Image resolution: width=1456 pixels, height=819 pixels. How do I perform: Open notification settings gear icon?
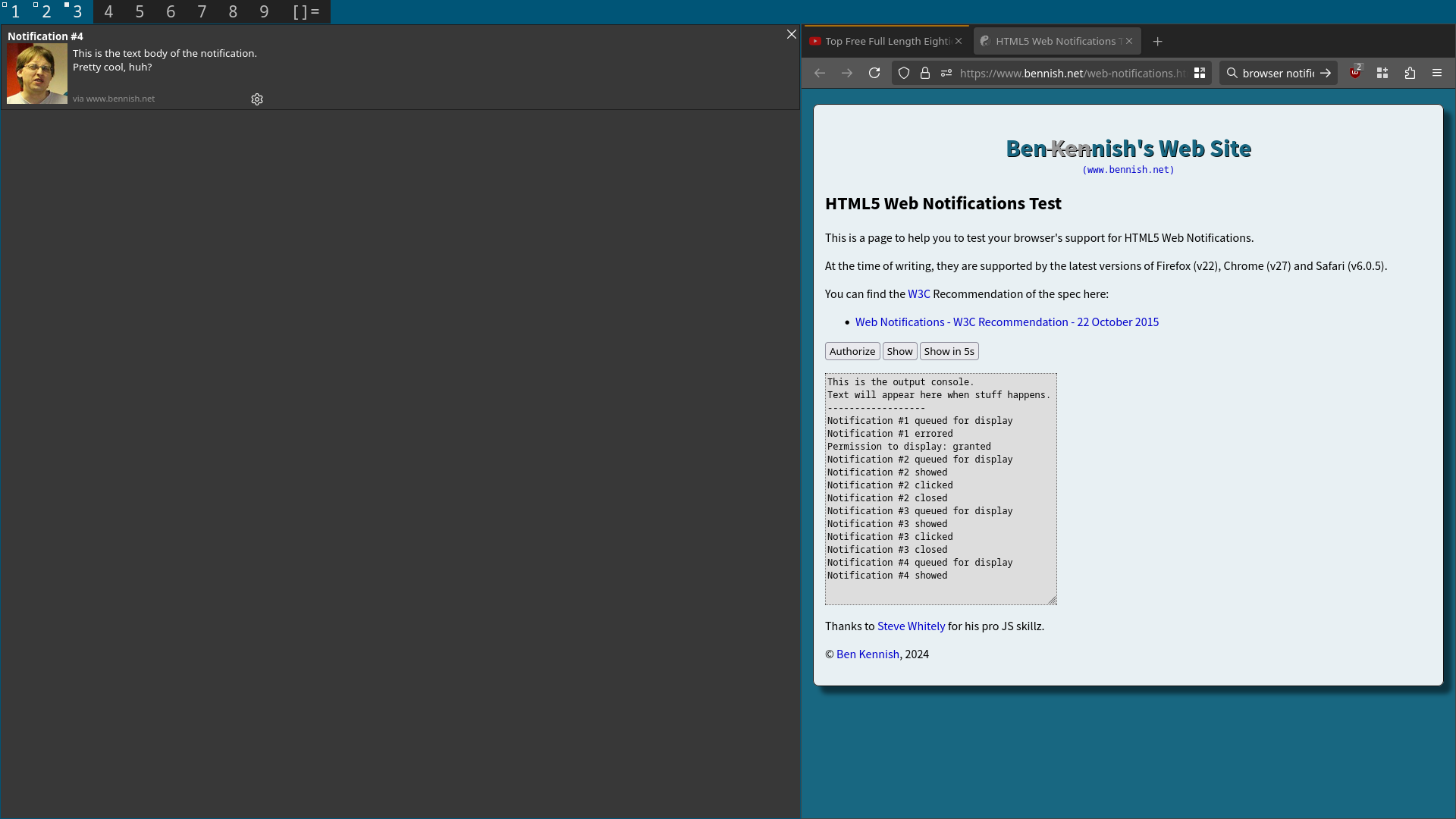pos(257,99)
